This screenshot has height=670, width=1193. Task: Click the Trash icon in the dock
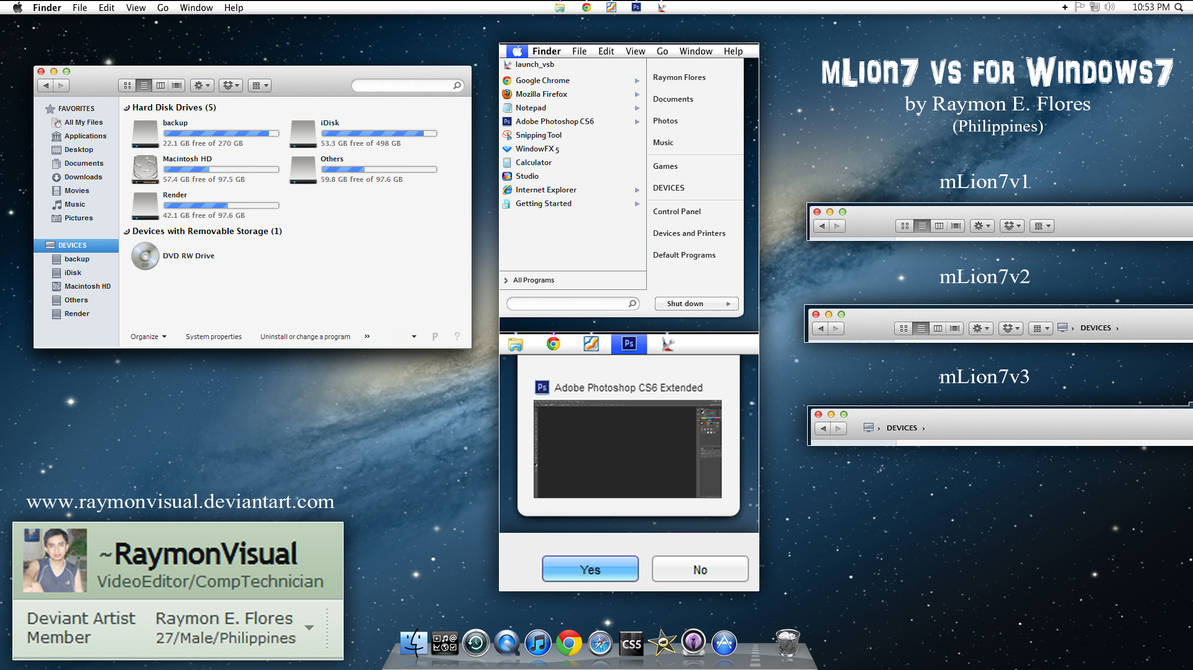tap(786, 643)
